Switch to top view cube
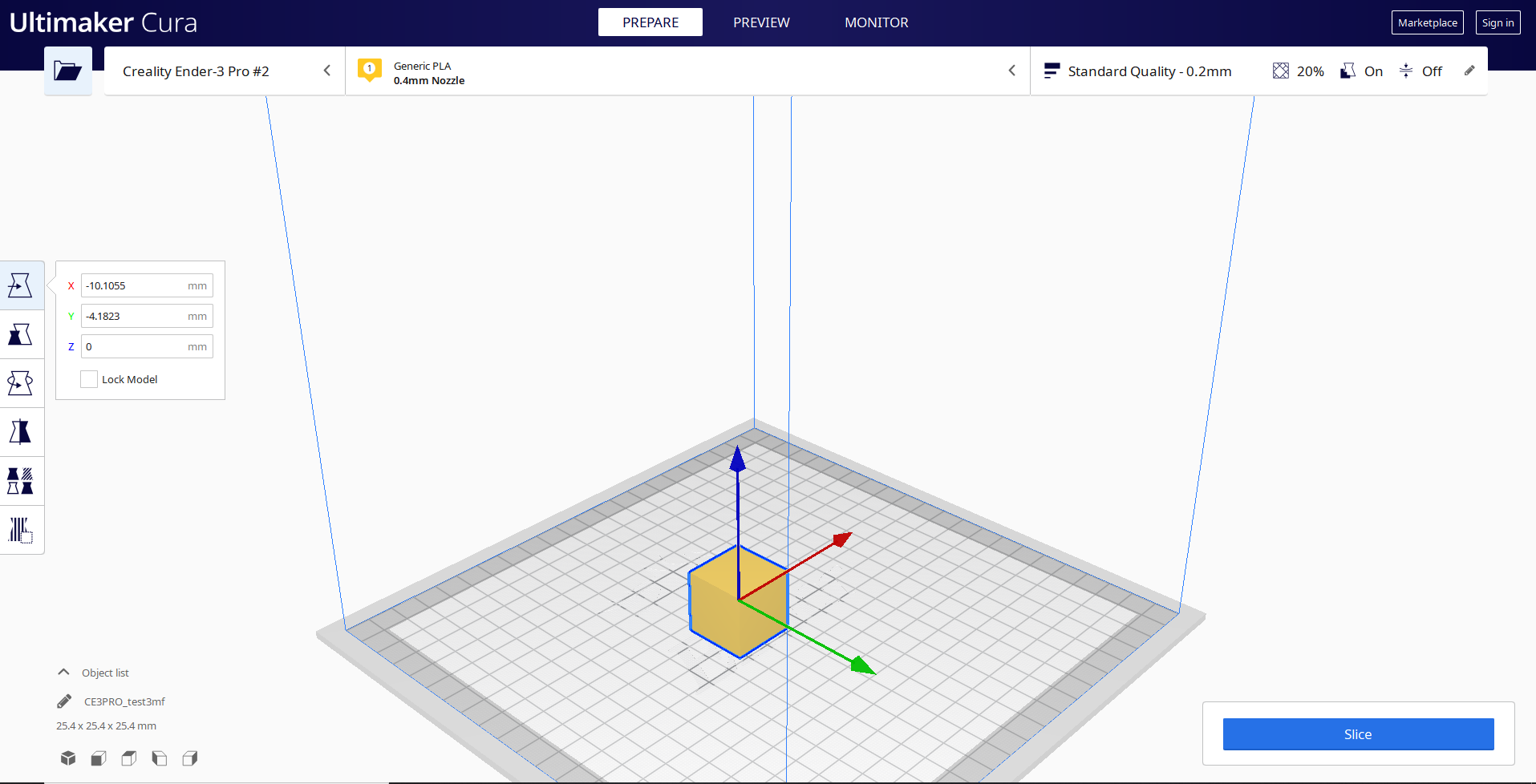Image resolution: width=1536 pixels, height=784 pixels. click(129, 758)
